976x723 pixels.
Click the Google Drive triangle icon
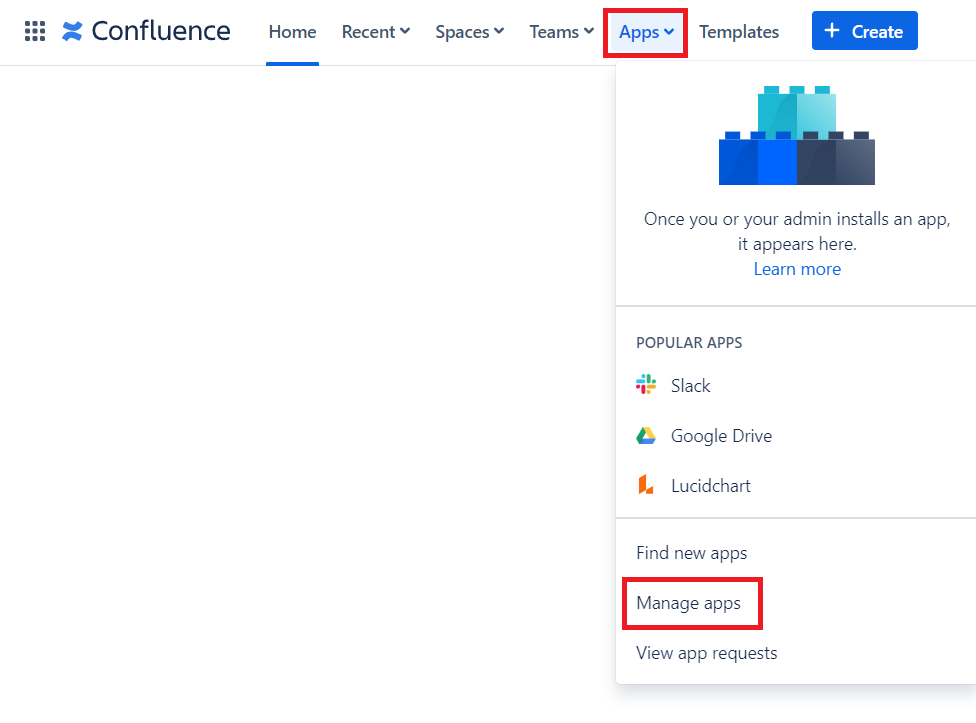pos(646,436)
